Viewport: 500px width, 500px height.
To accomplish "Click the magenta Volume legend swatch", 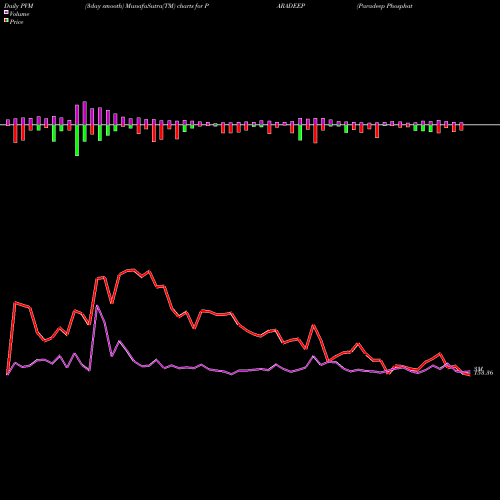I will [x=6, y=13].
